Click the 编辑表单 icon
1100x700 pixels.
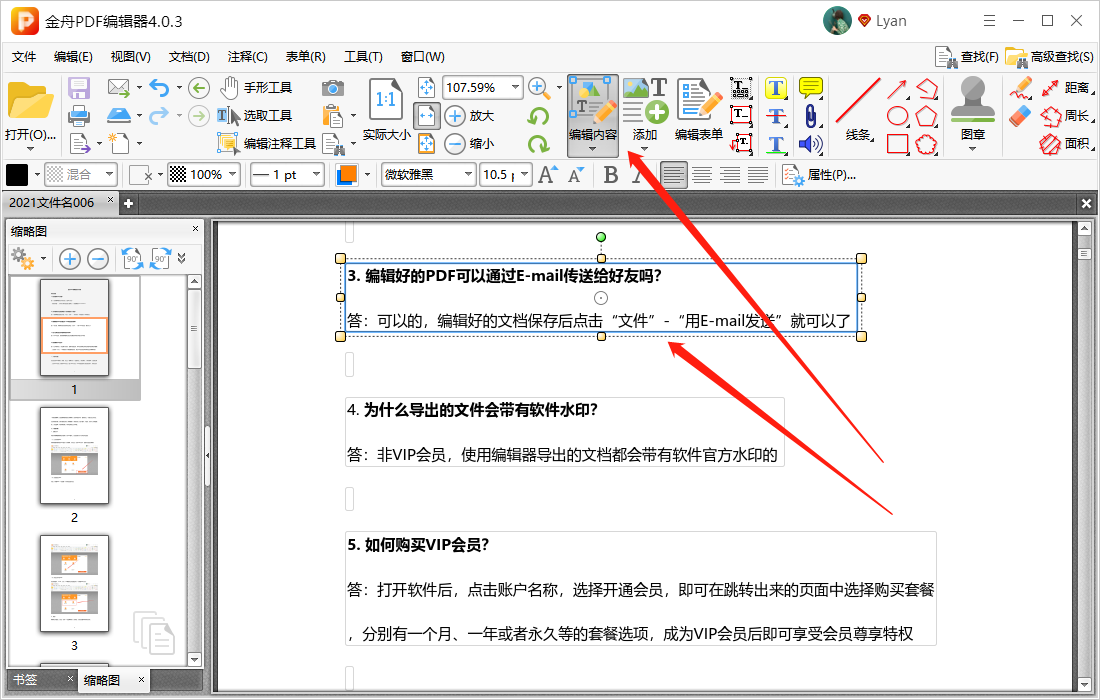tap(699, 100)
